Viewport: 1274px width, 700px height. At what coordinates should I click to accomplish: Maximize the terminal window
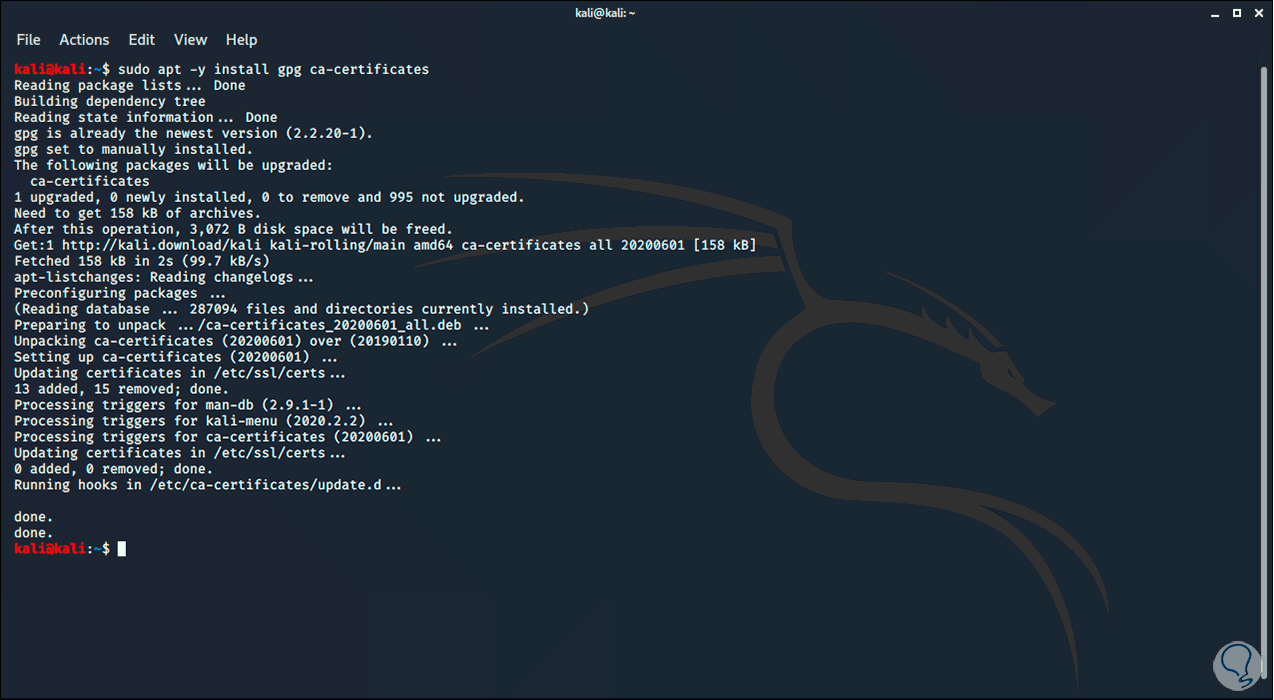(1236, 13)
